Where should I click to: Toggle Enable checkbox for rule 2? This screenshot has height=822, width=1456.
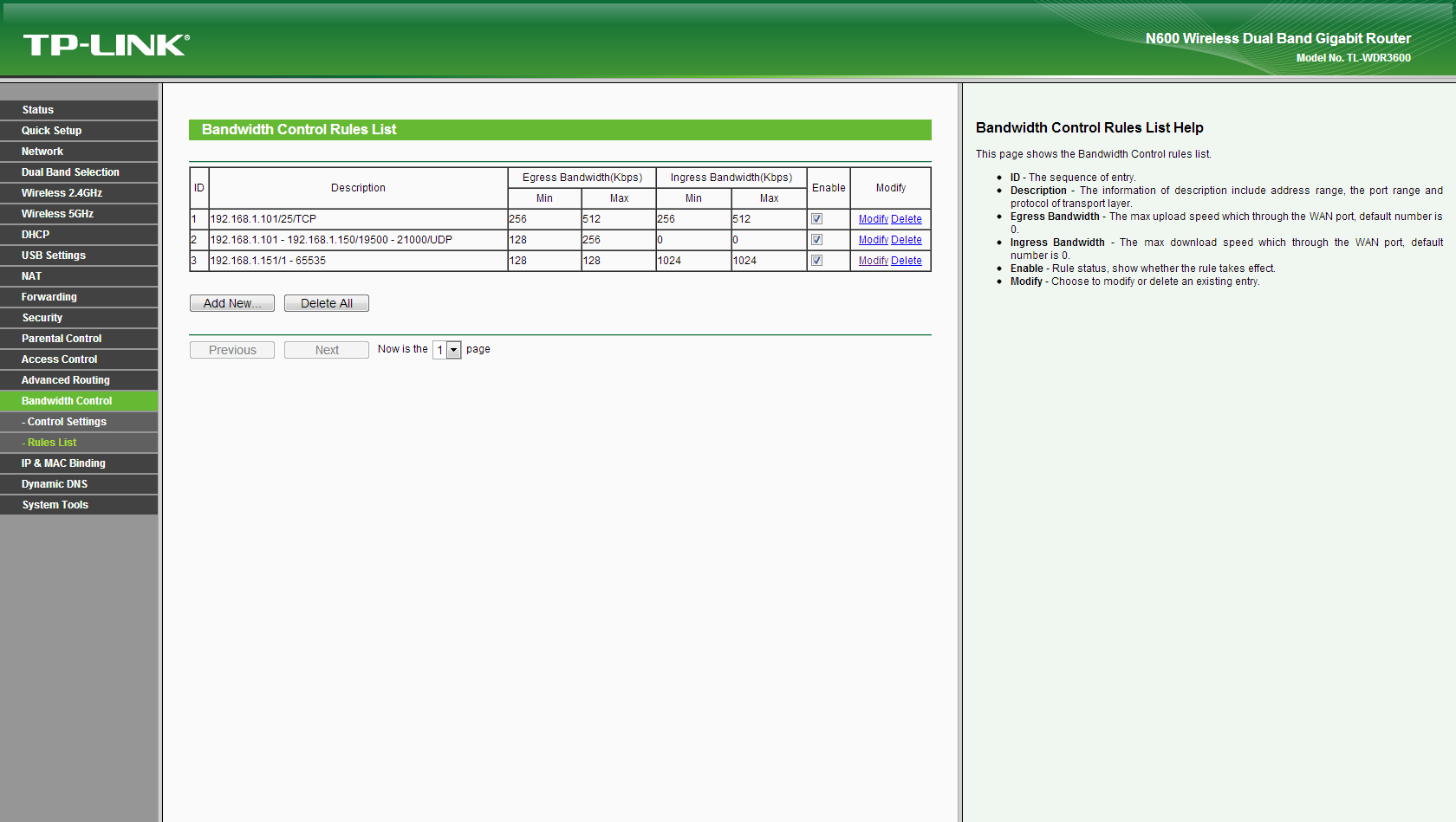(816, 240)
